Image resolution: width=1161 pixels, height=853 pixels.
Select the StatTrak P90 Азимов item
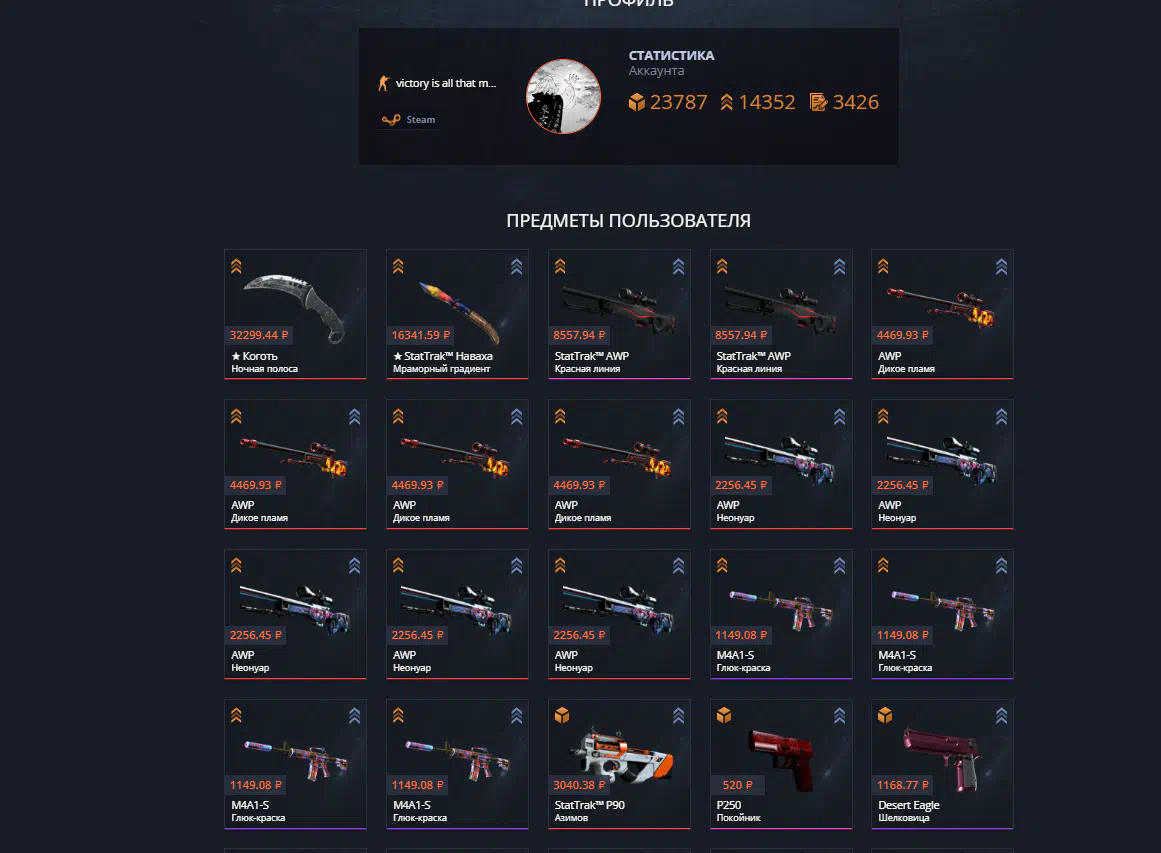pyautogui.click(x=619, y=764)
